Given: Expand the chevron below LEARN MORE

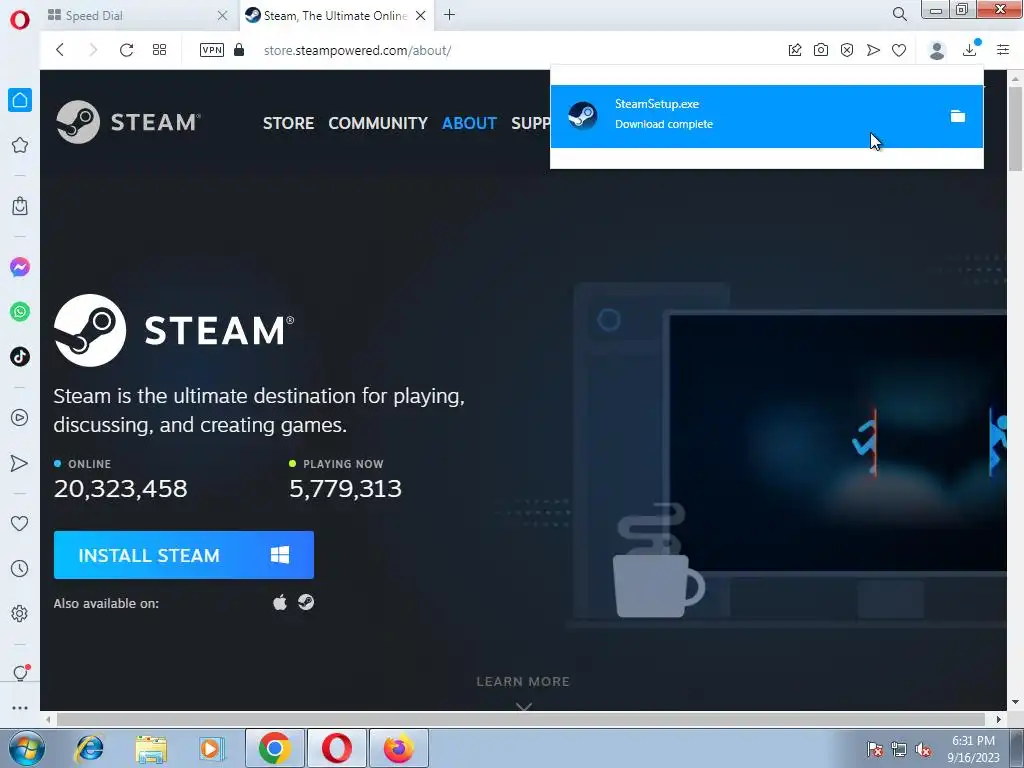Looking at the screenshot, I should [x=523, y=706].
